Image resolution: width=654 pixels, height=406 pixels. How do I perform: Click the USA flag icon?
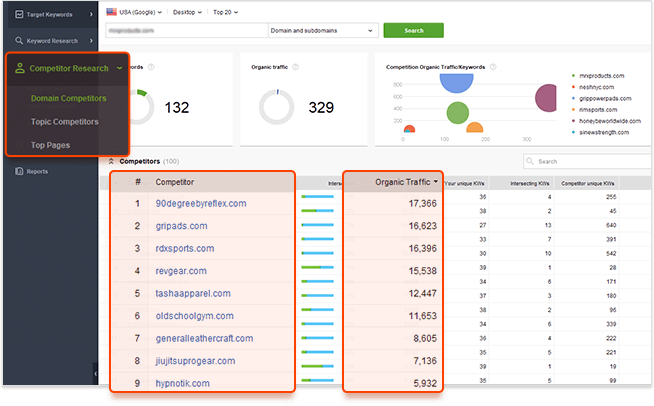coord(111,12)
